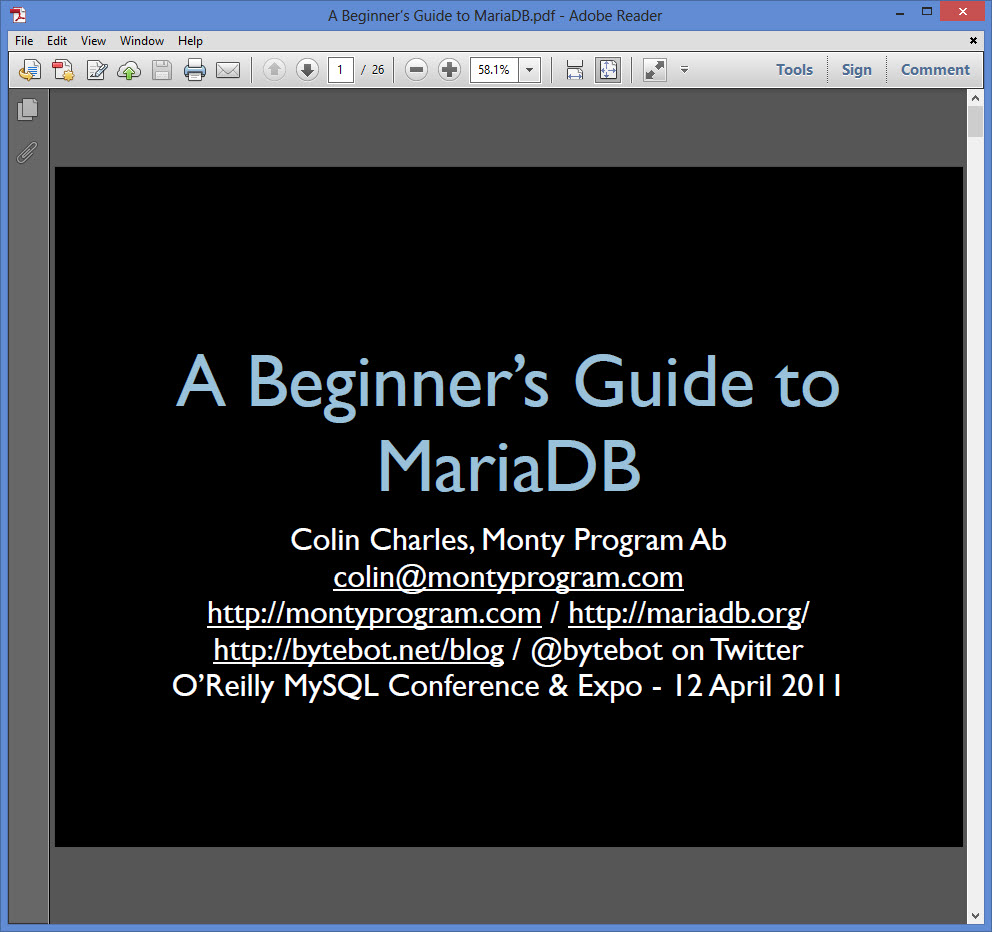Click the colin@montyprogram.com email link
Screen dimensions: 992x932
tap(508, 578)
